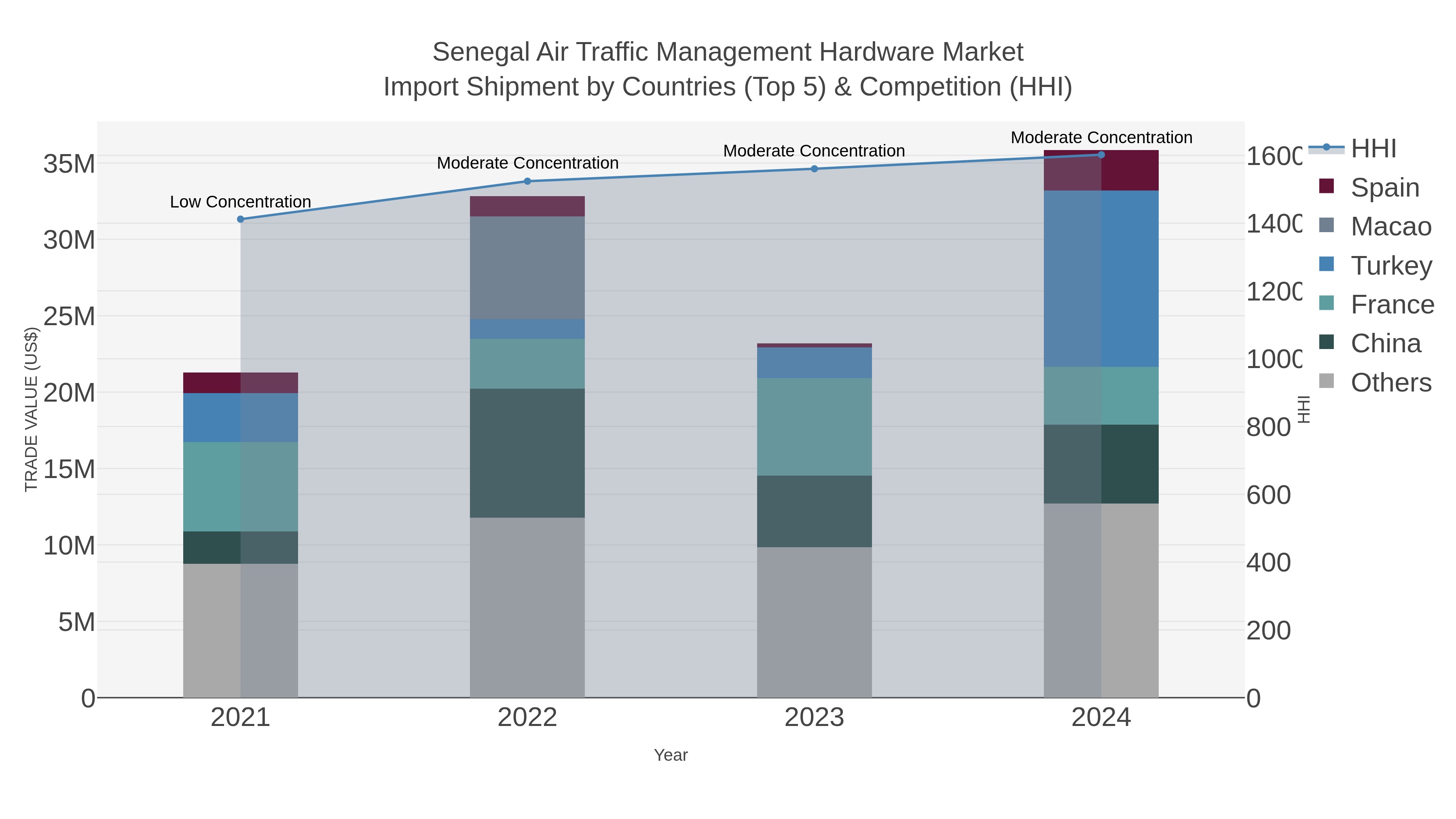Click the Others segment in the 2023 bar
1456x819 pixels.
tap(815, 622)
